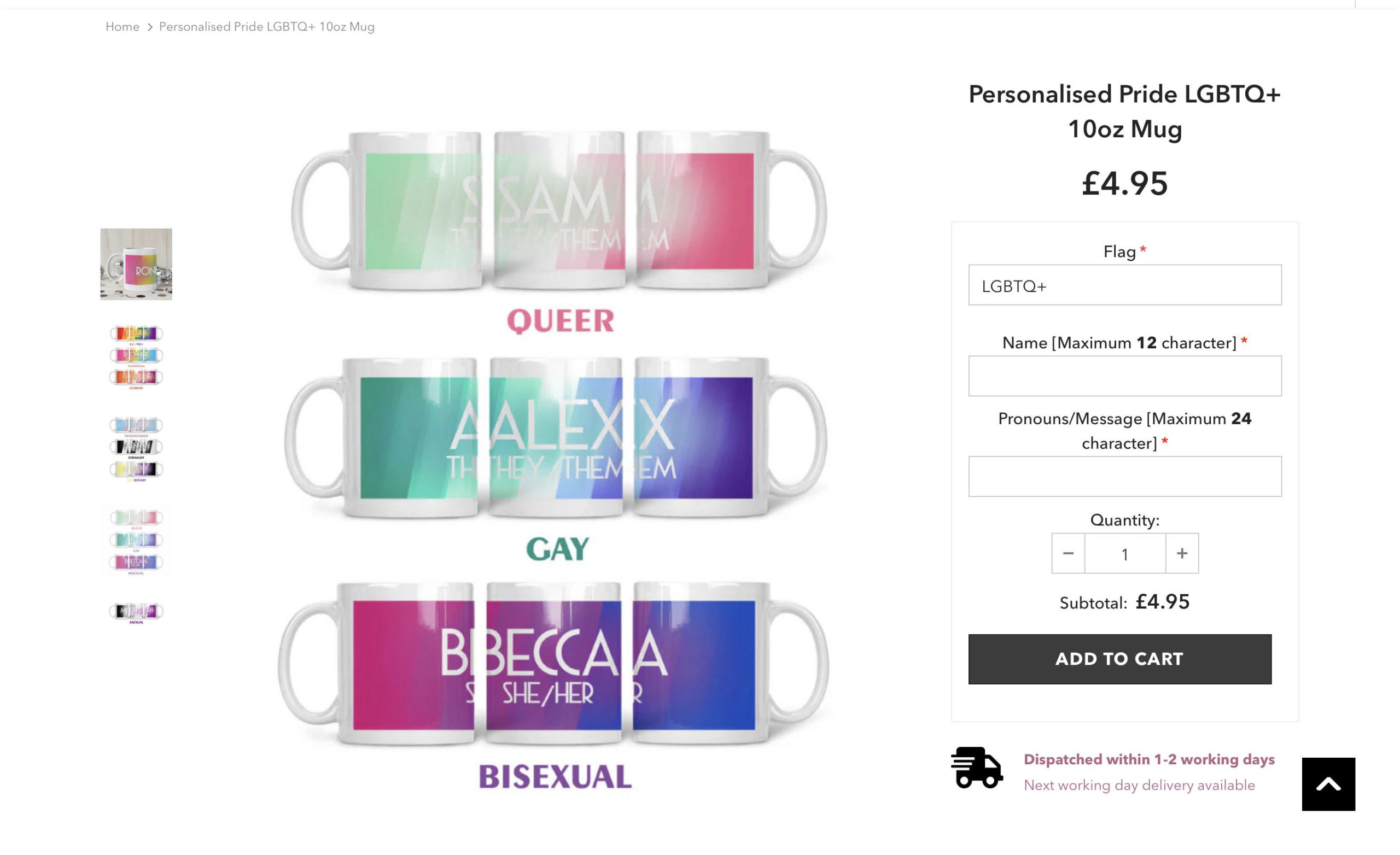Select the Transgender, Straight, Nonbinary mugs thumbnail

(136, 448)
